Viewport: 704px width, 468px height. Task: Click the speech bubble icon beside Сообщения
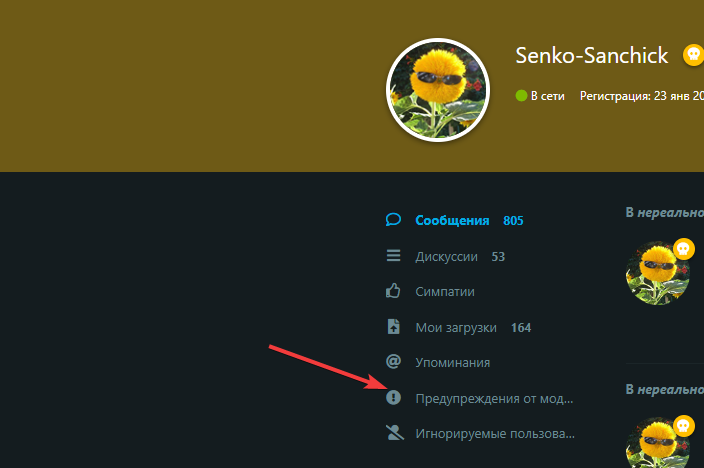pyautogui.click(x=393, y=220)
